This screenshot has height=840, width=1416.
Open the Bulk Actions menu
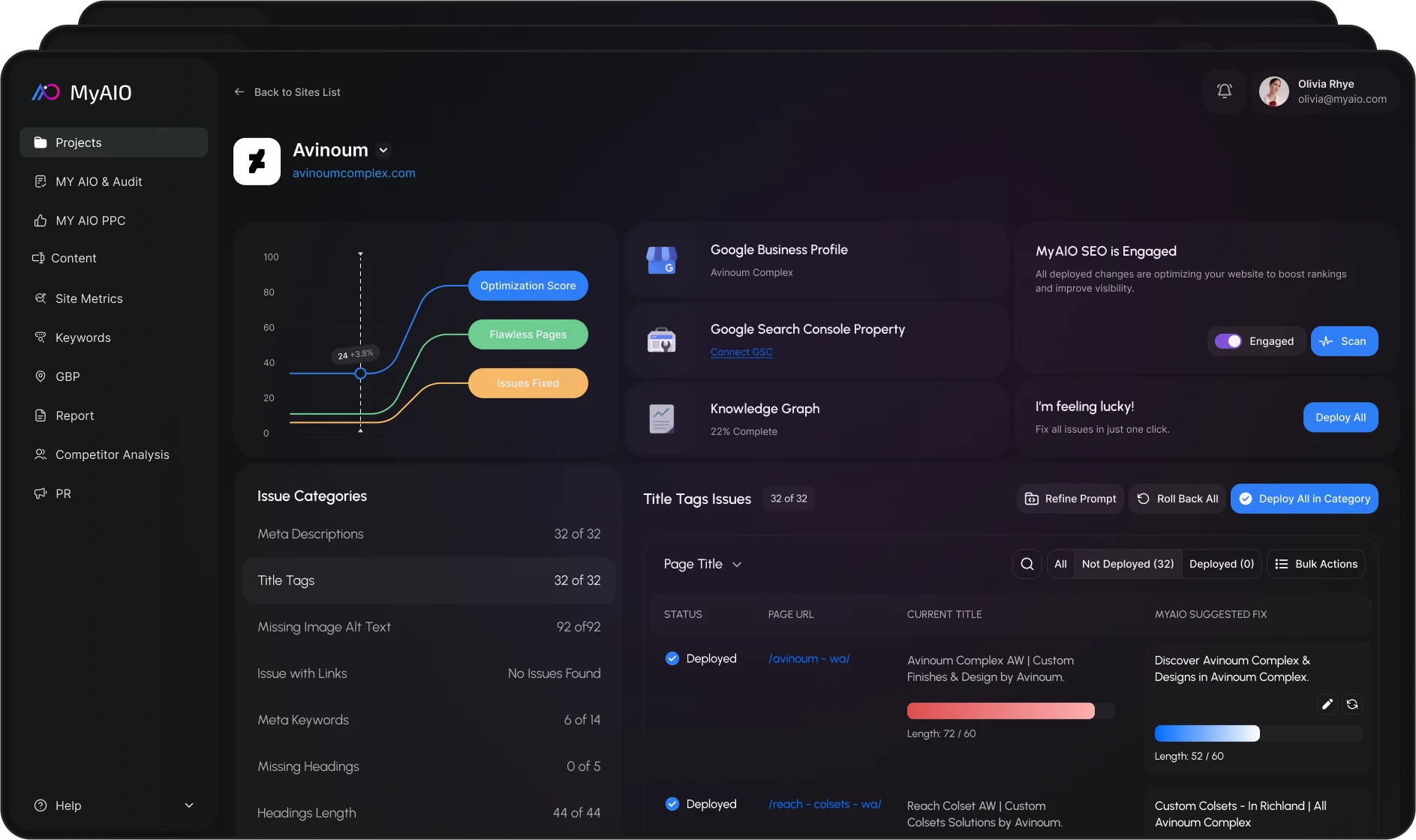[x=1316, y=564]
